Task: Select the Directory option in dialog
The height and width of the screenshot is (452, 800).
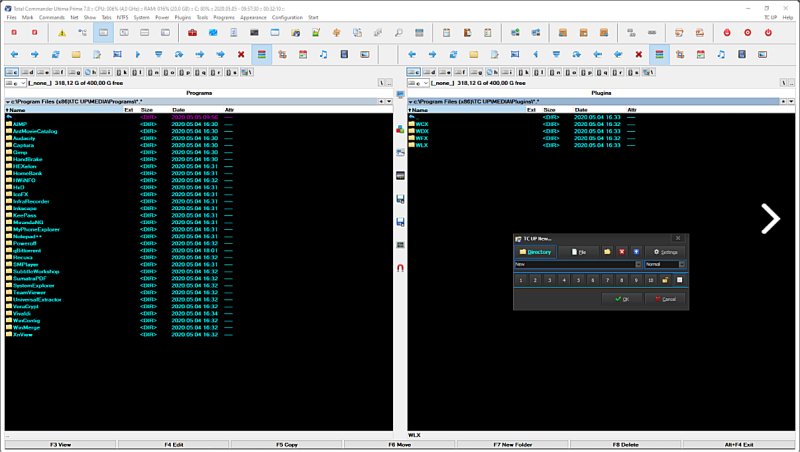Action: [x=535, y=252]
